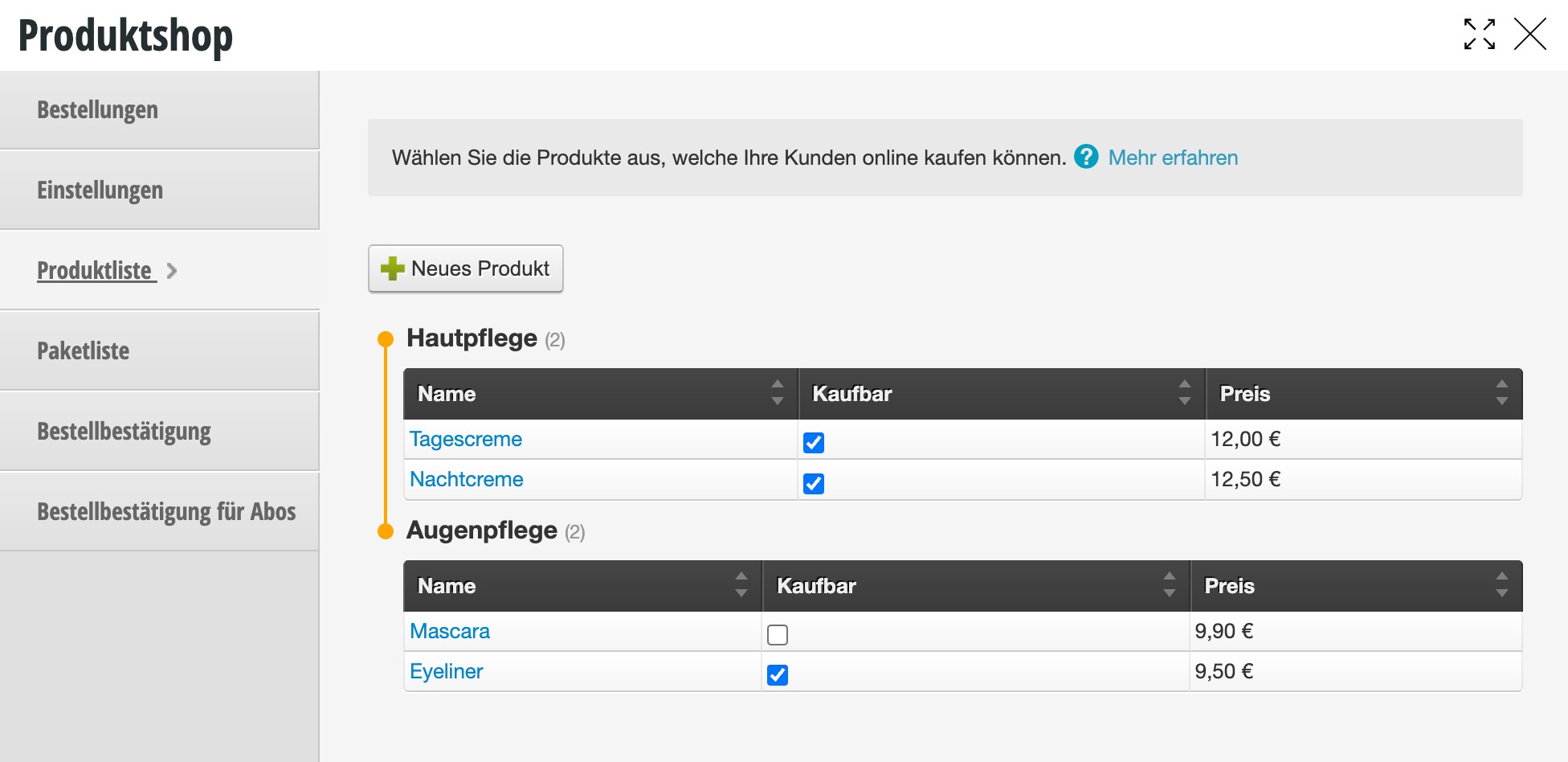Open the Mascara product link
Screen dimensions: 1568x762
(450, 631)
